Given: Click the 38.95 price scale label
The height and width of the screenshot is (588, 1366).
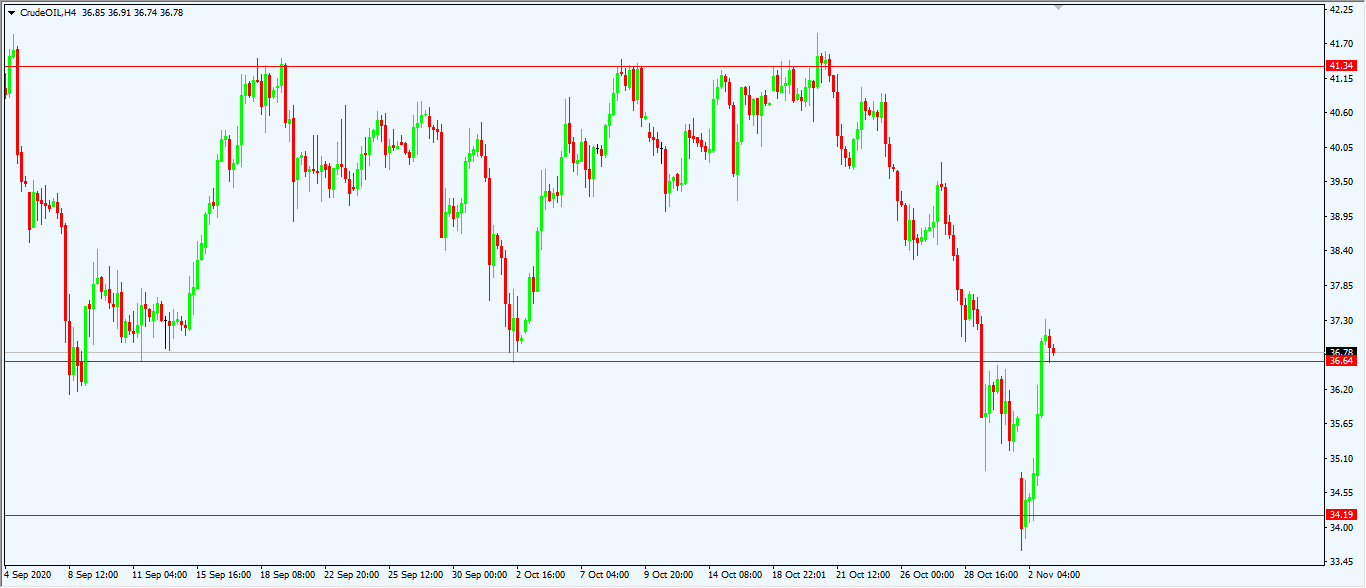Looking at the screenshot, I should point(1341,216).
